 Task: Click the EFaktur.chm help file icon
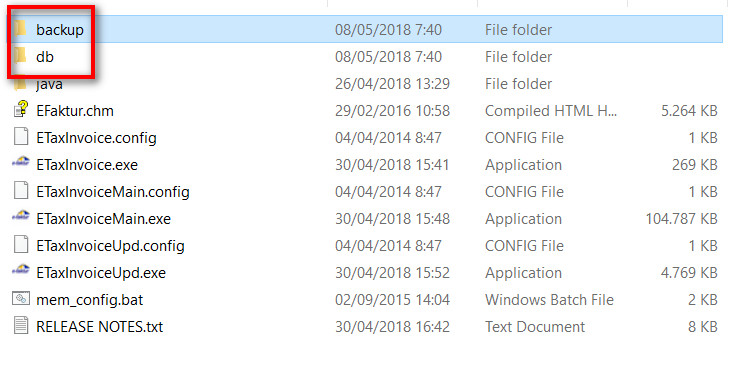(x=21, y=110)
